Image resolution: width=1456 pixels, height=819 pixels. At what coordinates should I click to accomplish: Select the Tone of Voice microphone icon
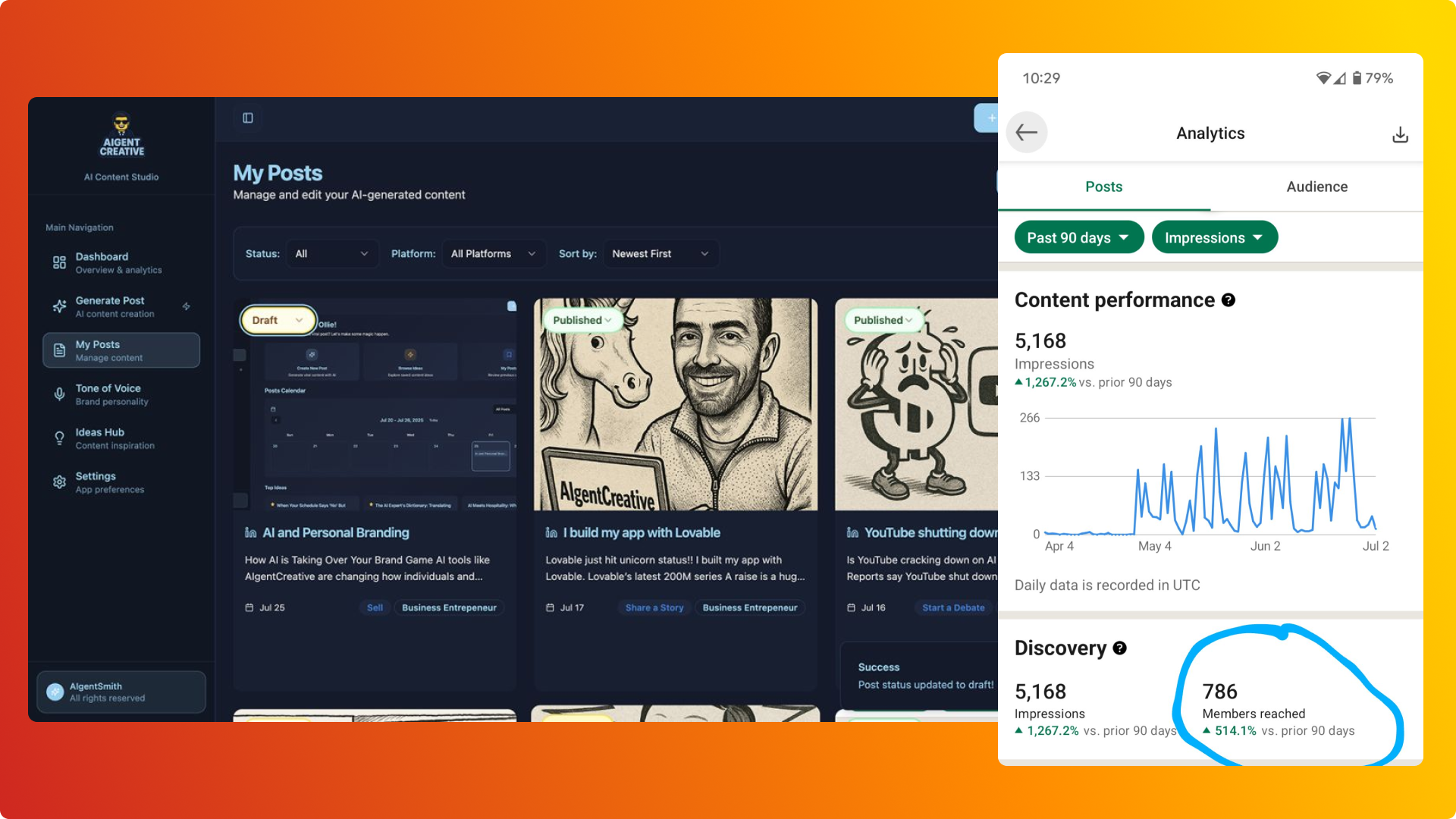pos(59,394)
